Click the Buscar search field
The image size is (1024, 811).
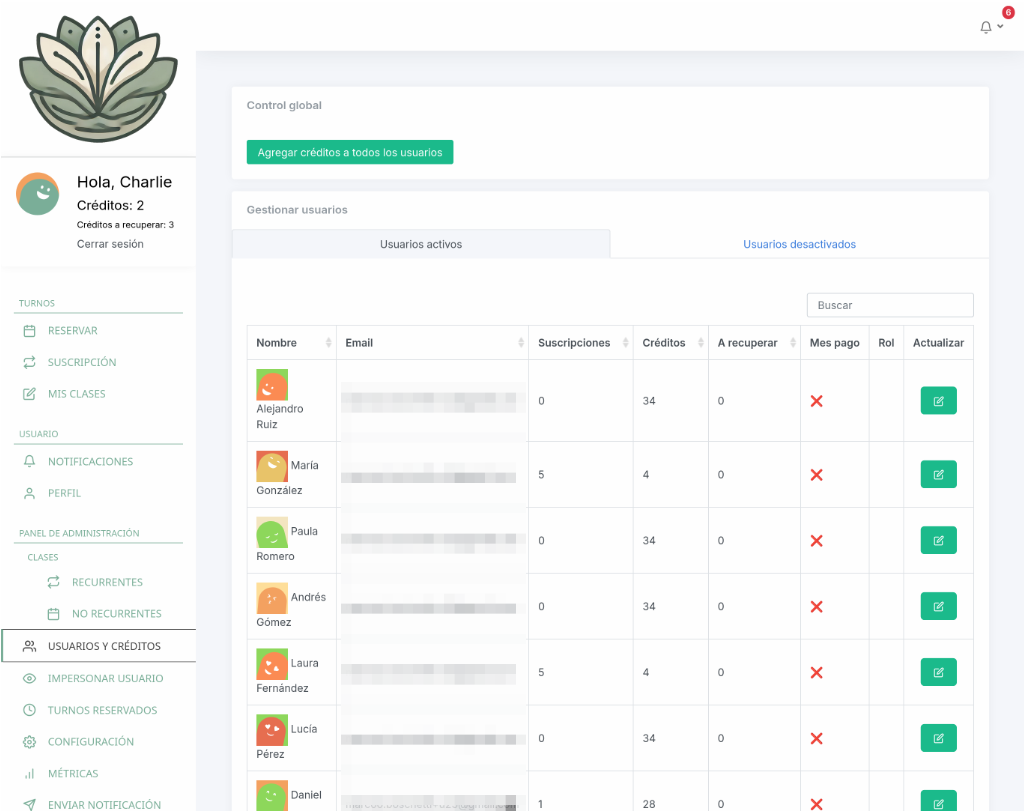(890, 305)
